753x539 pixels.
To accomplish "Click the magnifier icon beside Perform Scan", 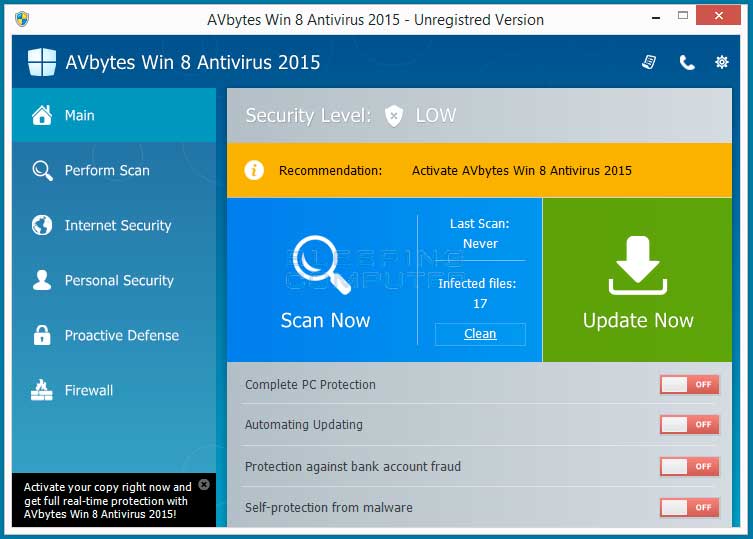I will coord(42,171).
